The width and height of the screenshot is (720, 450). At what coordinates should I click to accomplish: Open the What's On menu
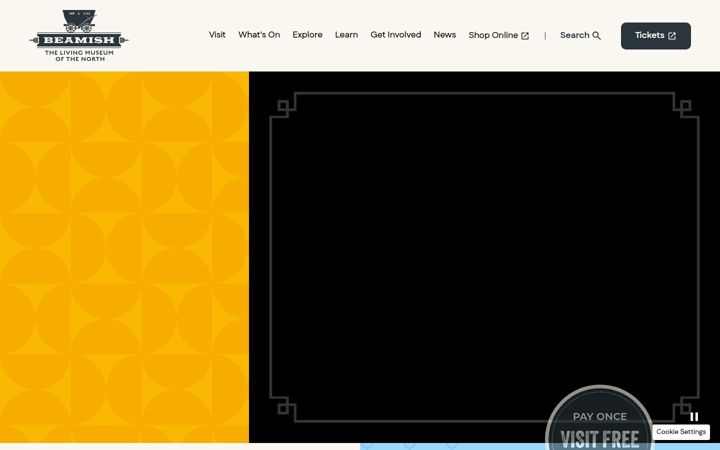(259, 35)
